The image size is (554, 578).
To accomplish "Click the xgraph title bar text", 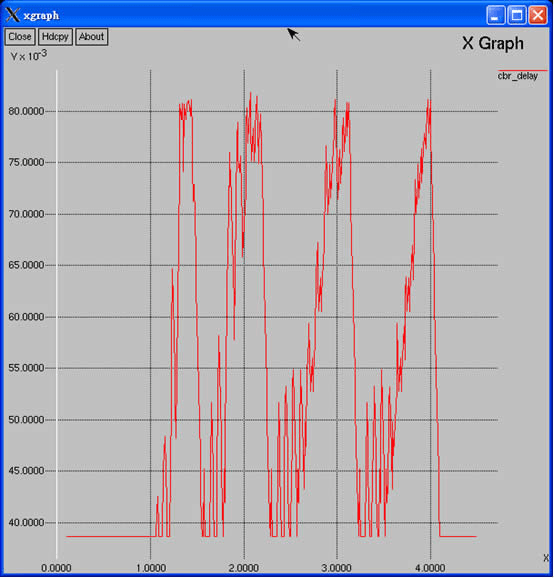I will (41, 15).
